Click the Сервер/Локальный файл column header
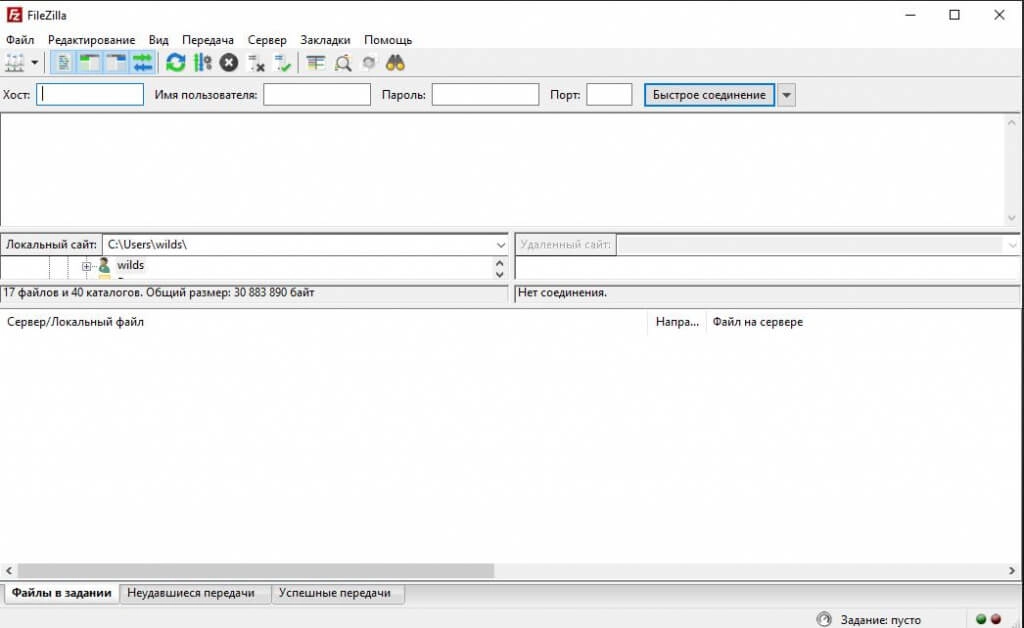1024x628 pixels. click(324, 322)
